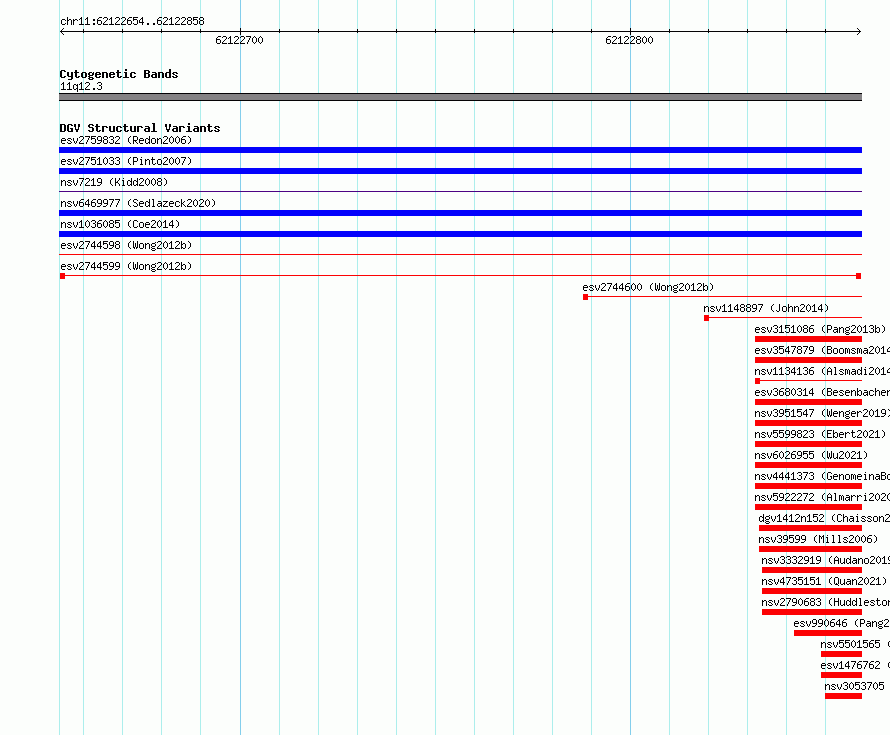The height and width of the screenshot is (735, 890).
Task: Click the esv2744599 (Wong2012b) variant label
Action: [126, 266]
